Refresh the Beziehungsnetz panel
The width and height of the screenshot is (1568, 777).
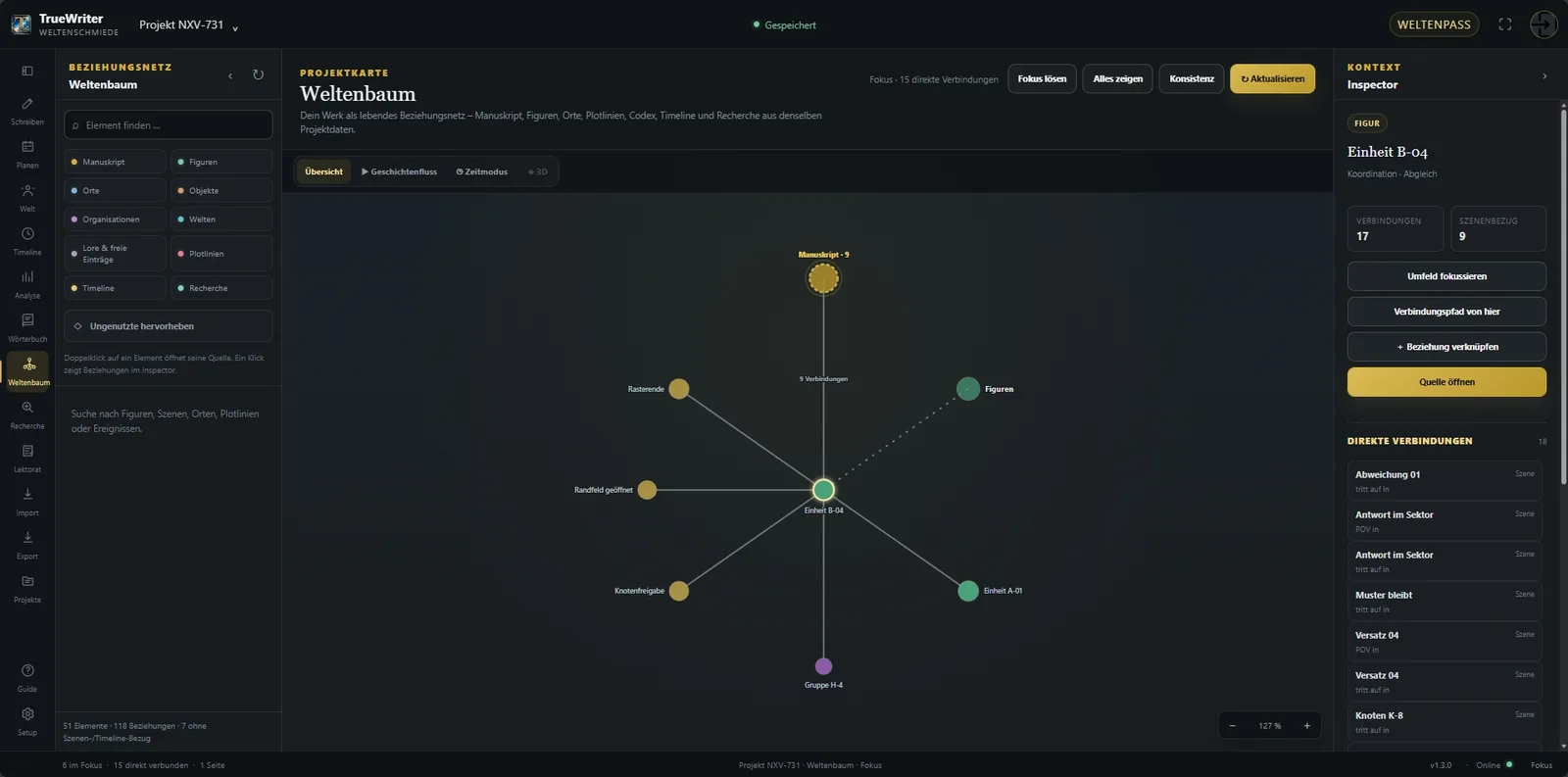pos(258,74)
